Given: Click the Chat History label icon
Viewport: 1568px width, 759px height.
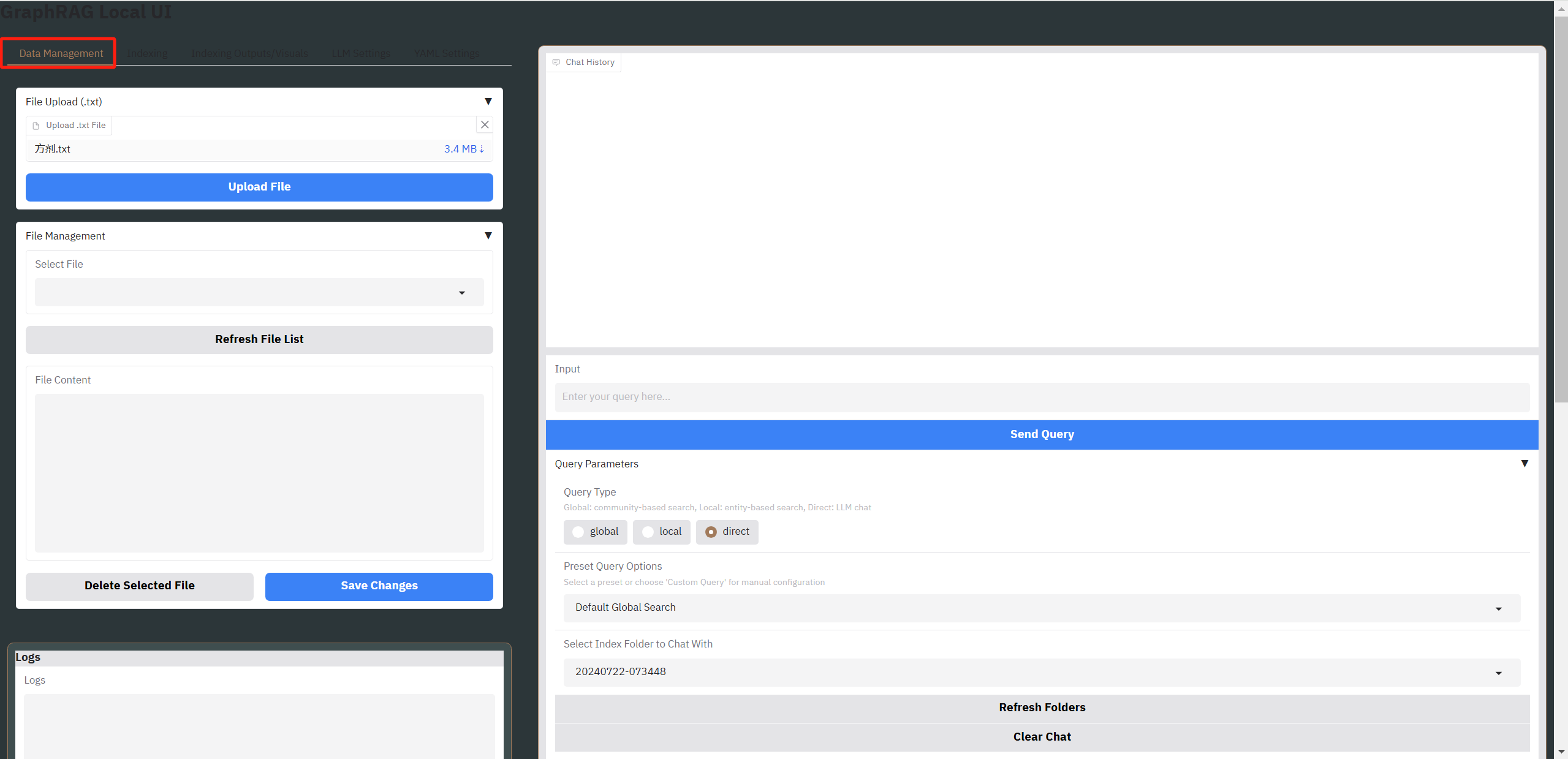Looking at the screenshot, I should [556, 62].
